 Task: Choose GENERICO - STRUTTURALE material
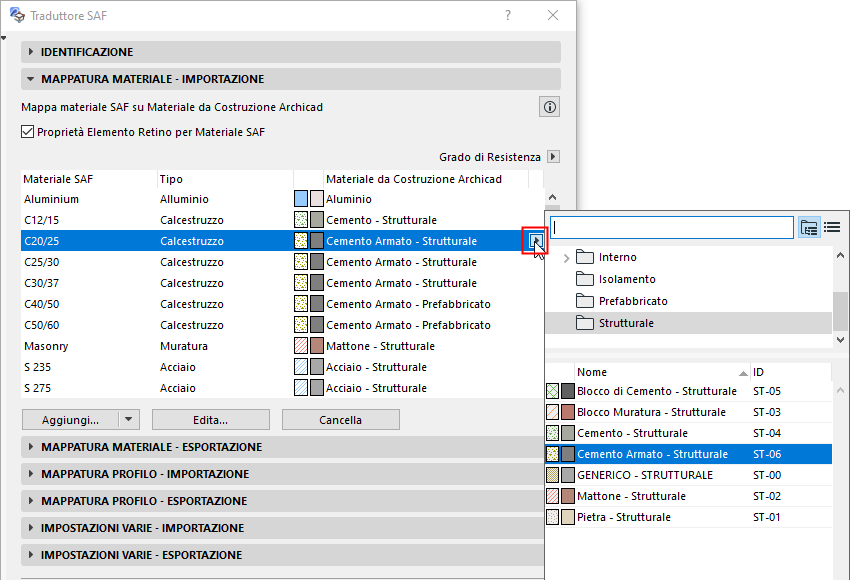[x=688, y=475]
